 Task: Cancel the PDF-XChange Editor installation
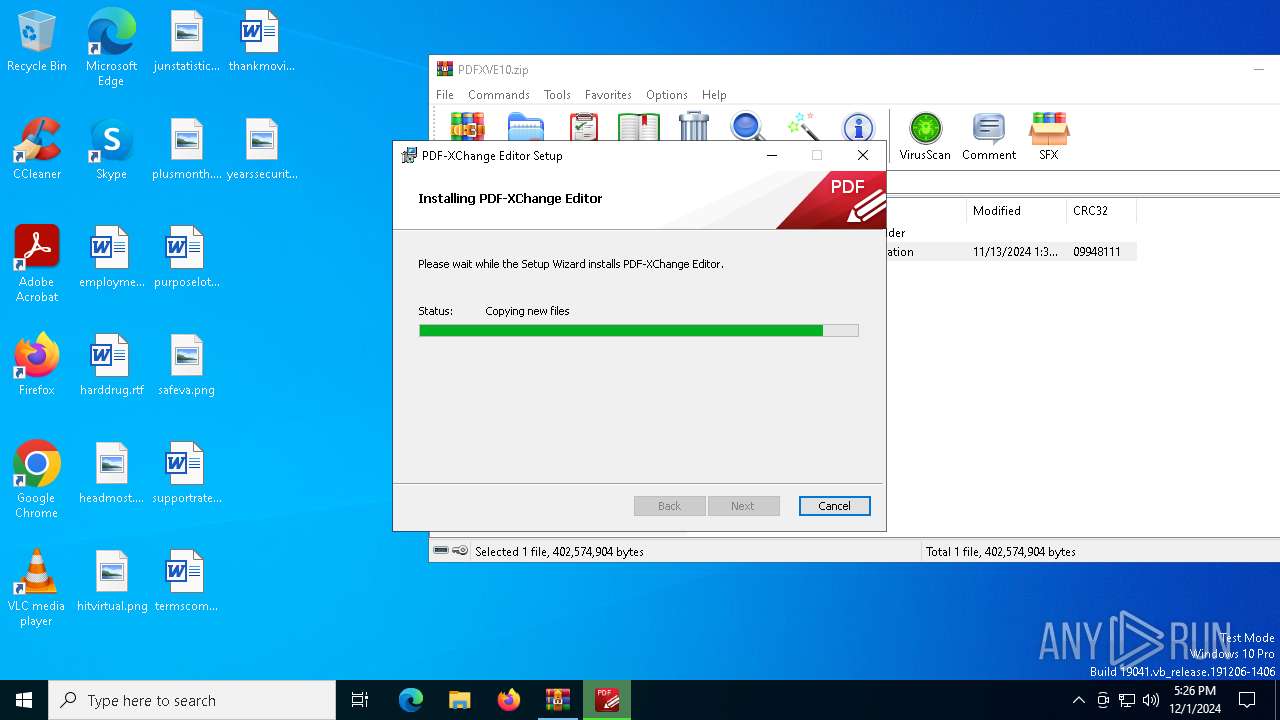coord(834,506)
